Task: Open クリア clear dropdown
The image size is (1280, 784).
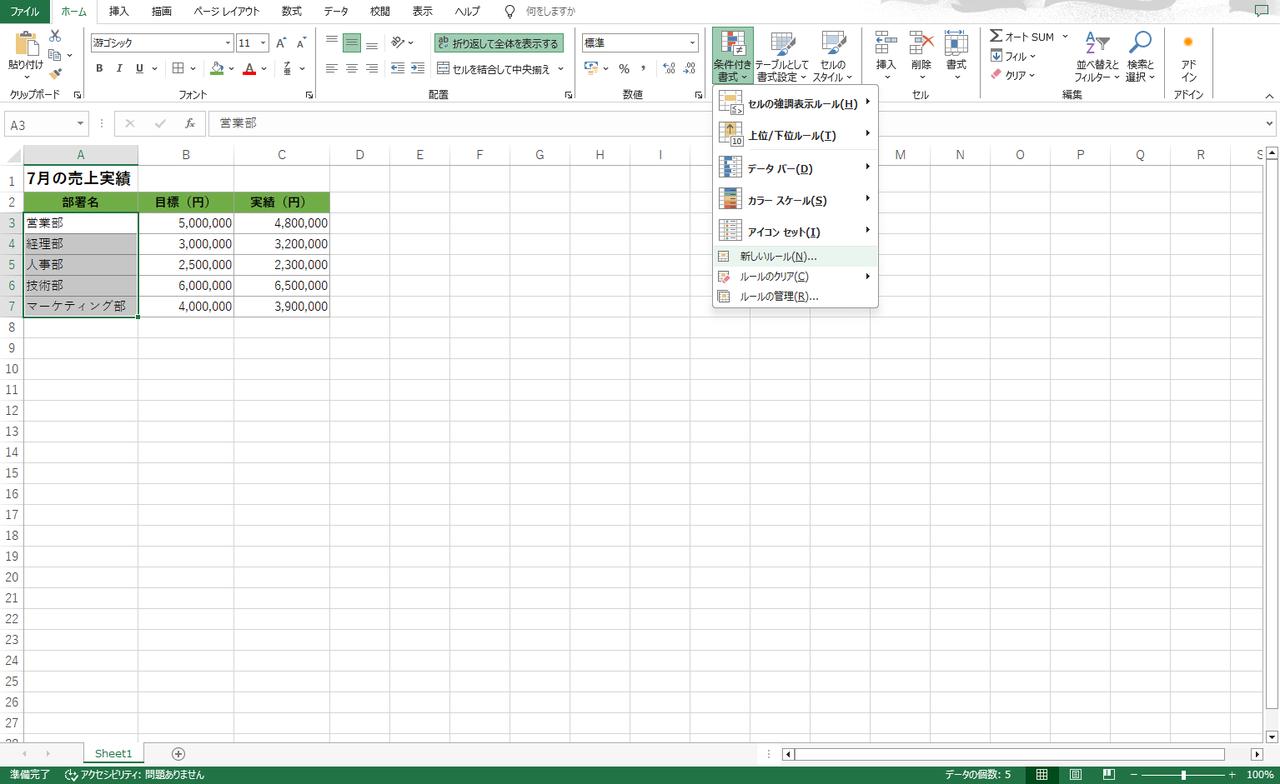Action: [1014, 75]
